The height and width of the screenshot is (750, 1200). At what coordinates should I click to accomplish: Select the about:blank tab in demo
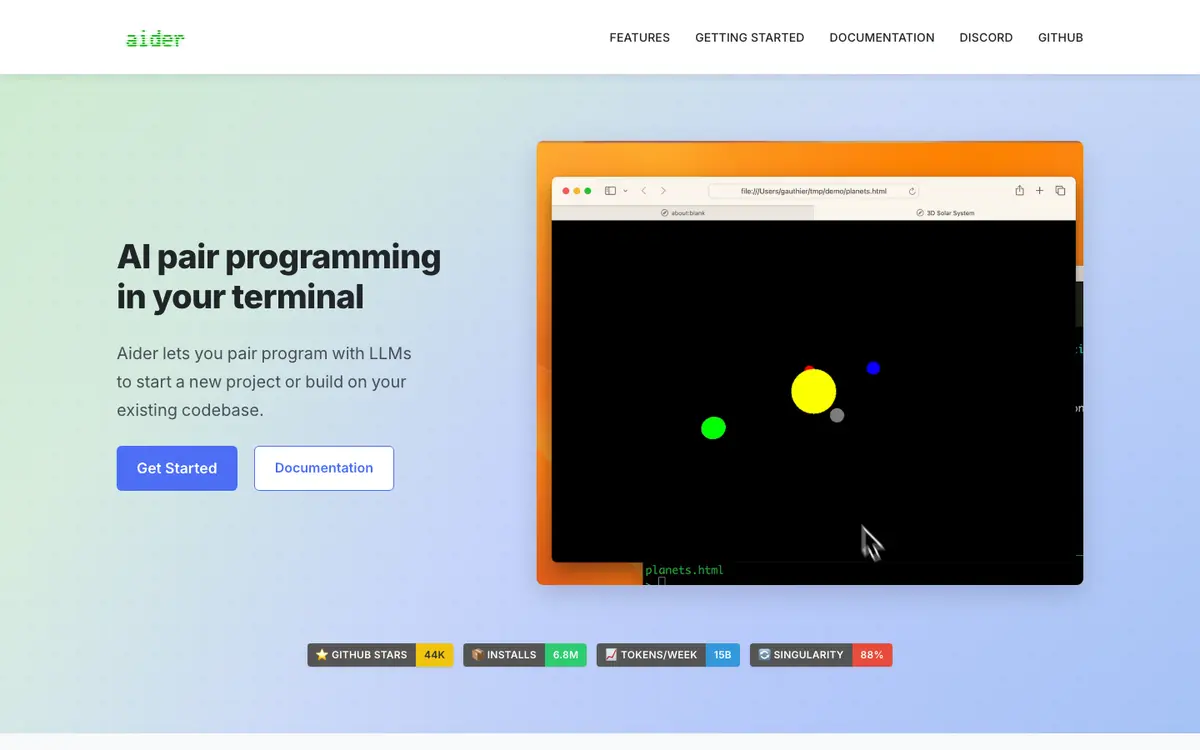tap(683, 213)
